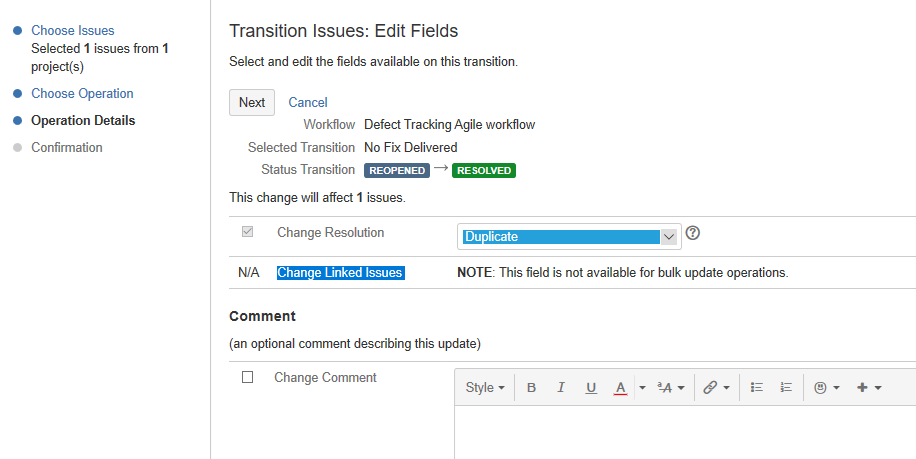Image resolution: width=916 pixels, height=459 pixels.
Task: Apply italic formatting in comment toolbar
Action: pyautogui.click(x=561, y=387)
